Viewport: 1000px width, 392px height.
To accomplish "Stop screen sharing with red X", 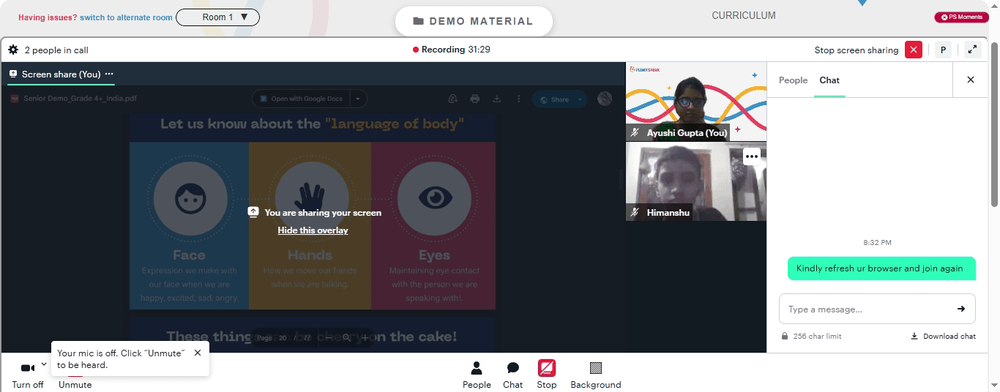I will tap(913, 50).
